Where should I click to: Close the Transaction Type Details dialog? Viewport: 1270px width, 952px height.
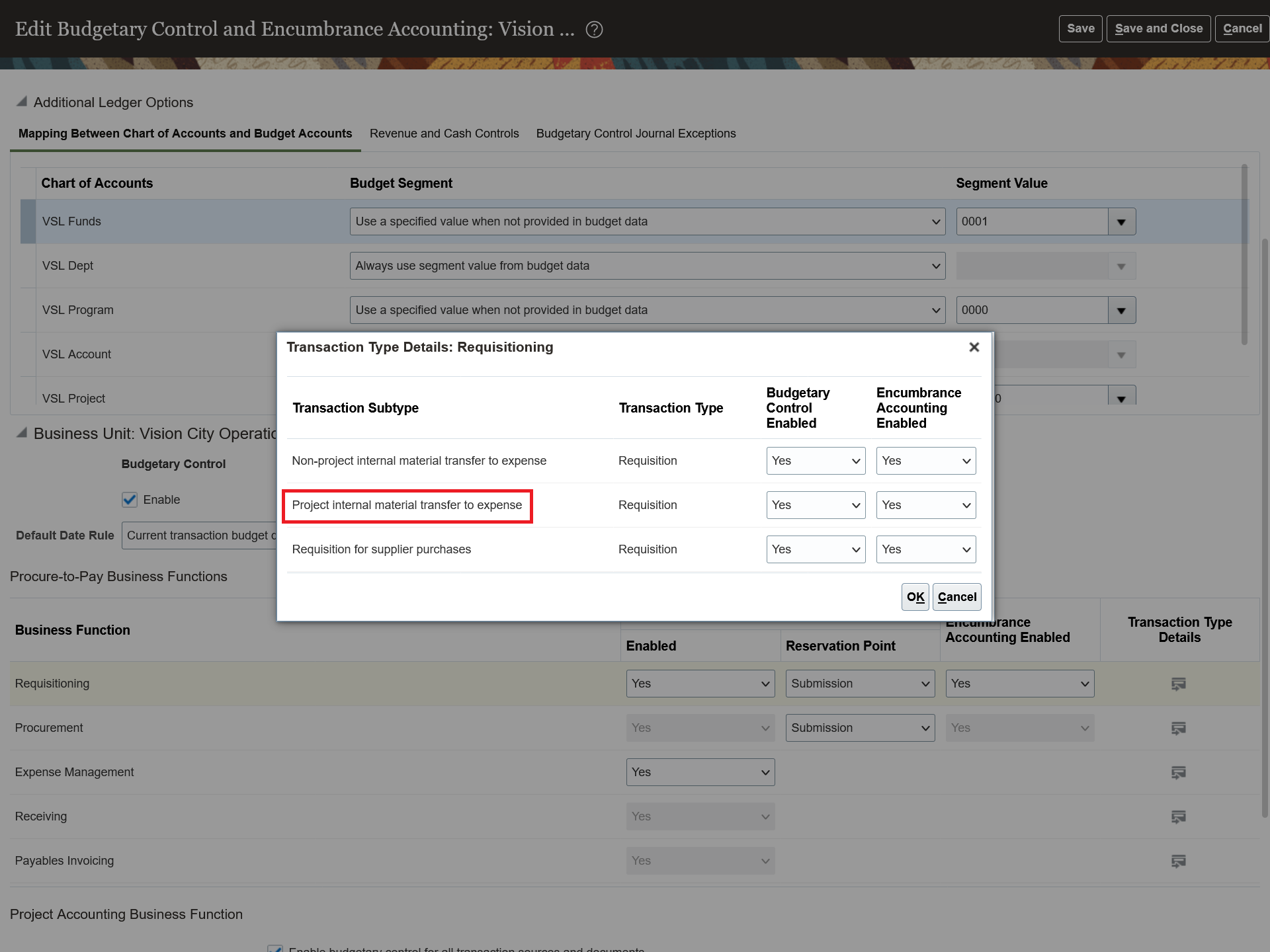[974, 347]
